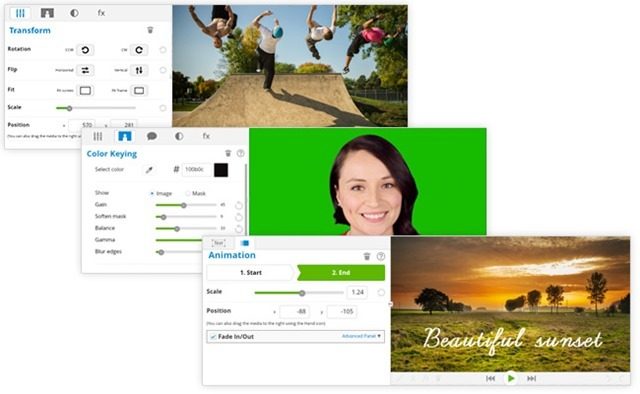
Task: Reset the Gain value
Action: 239,205
